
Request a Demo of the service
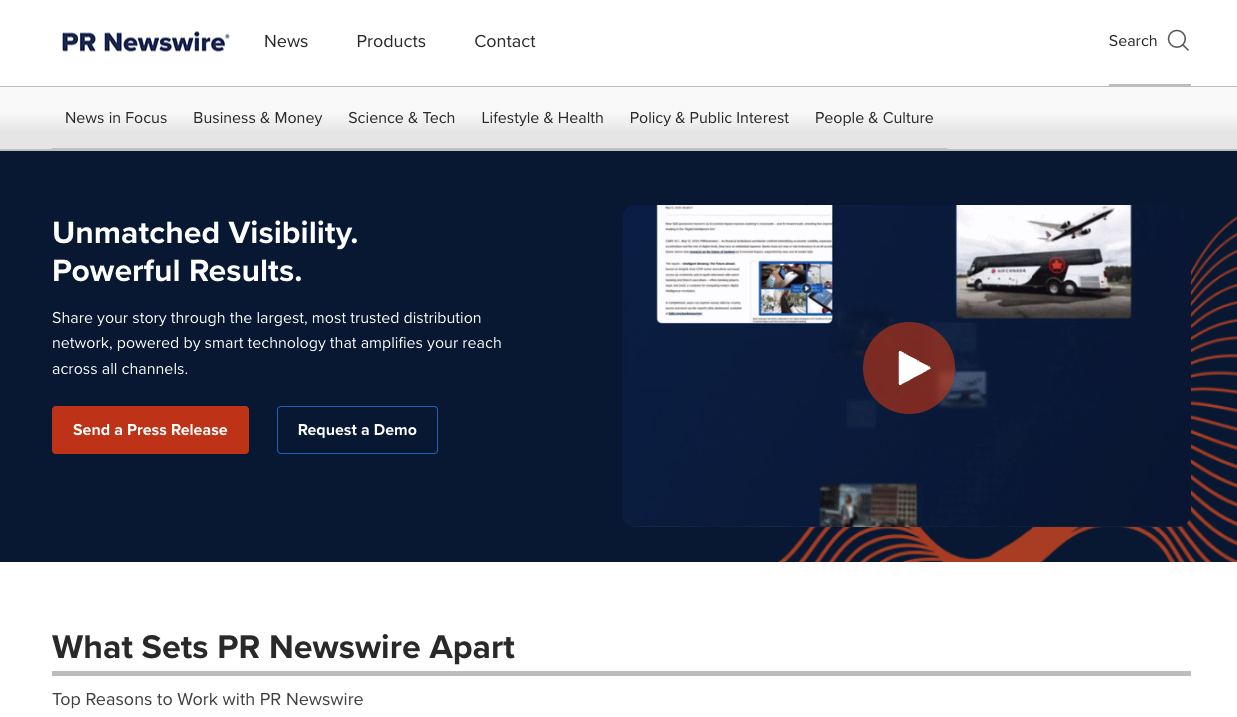coord(357,429)
